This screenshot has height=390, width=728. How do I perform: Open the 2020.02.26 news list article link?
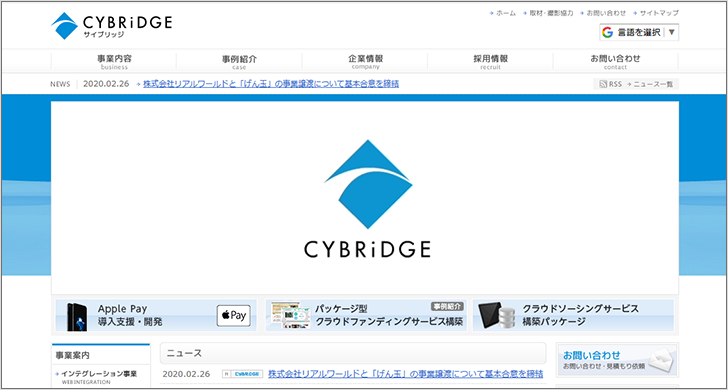click(x=405, y=374)
